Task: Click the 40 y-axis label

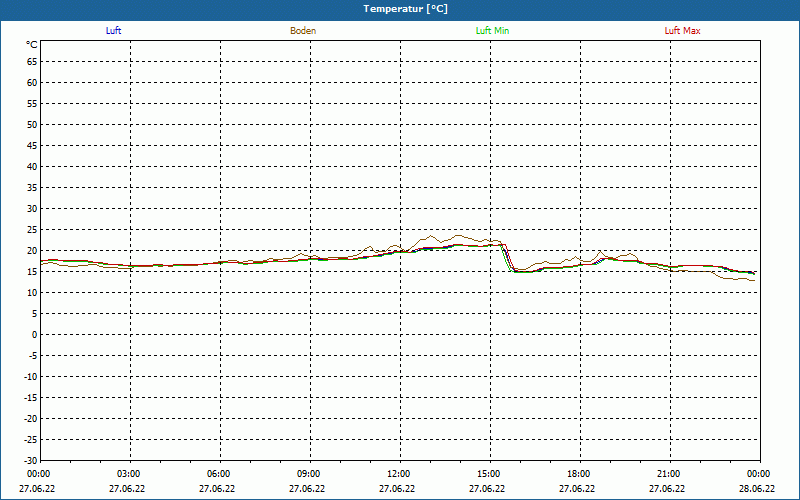Action: click(x=32, y=167)
